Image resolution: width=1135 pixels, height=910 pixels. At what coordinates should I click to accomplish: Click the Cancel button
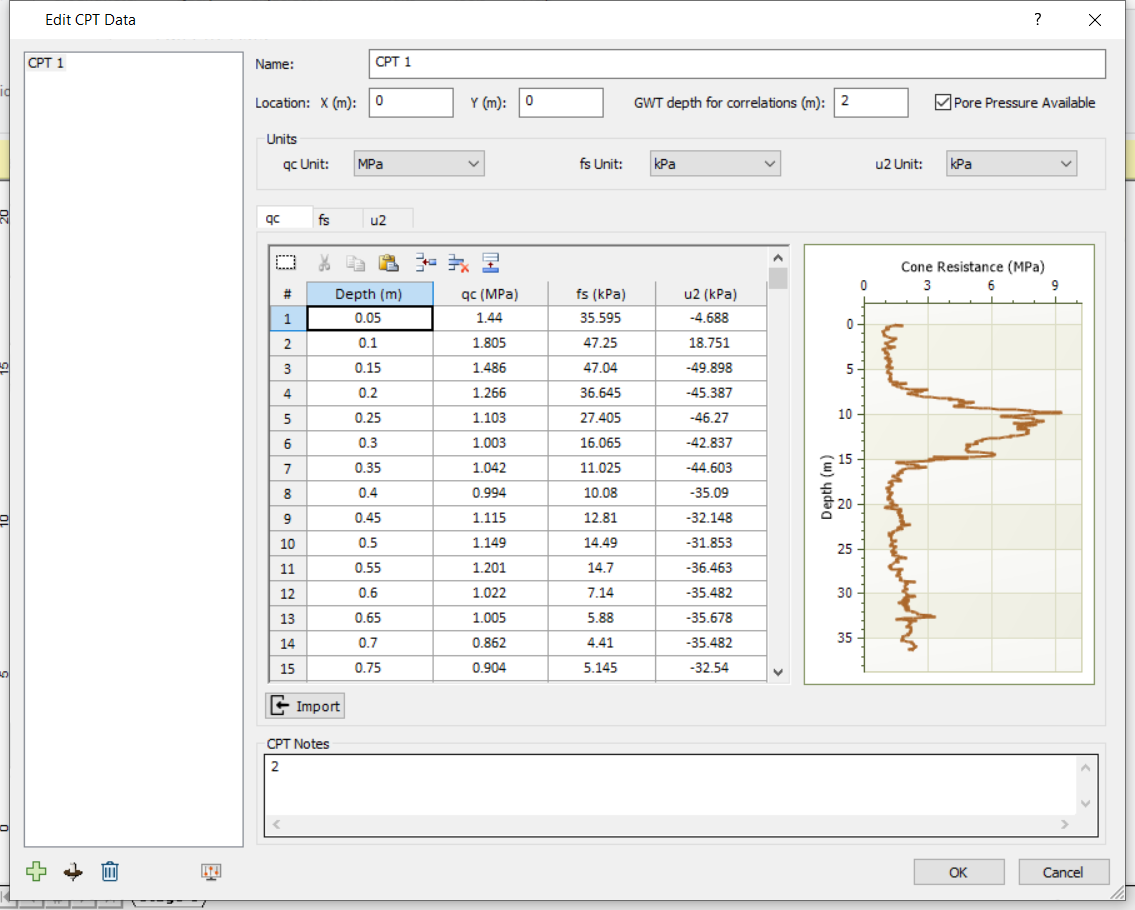1062,872
